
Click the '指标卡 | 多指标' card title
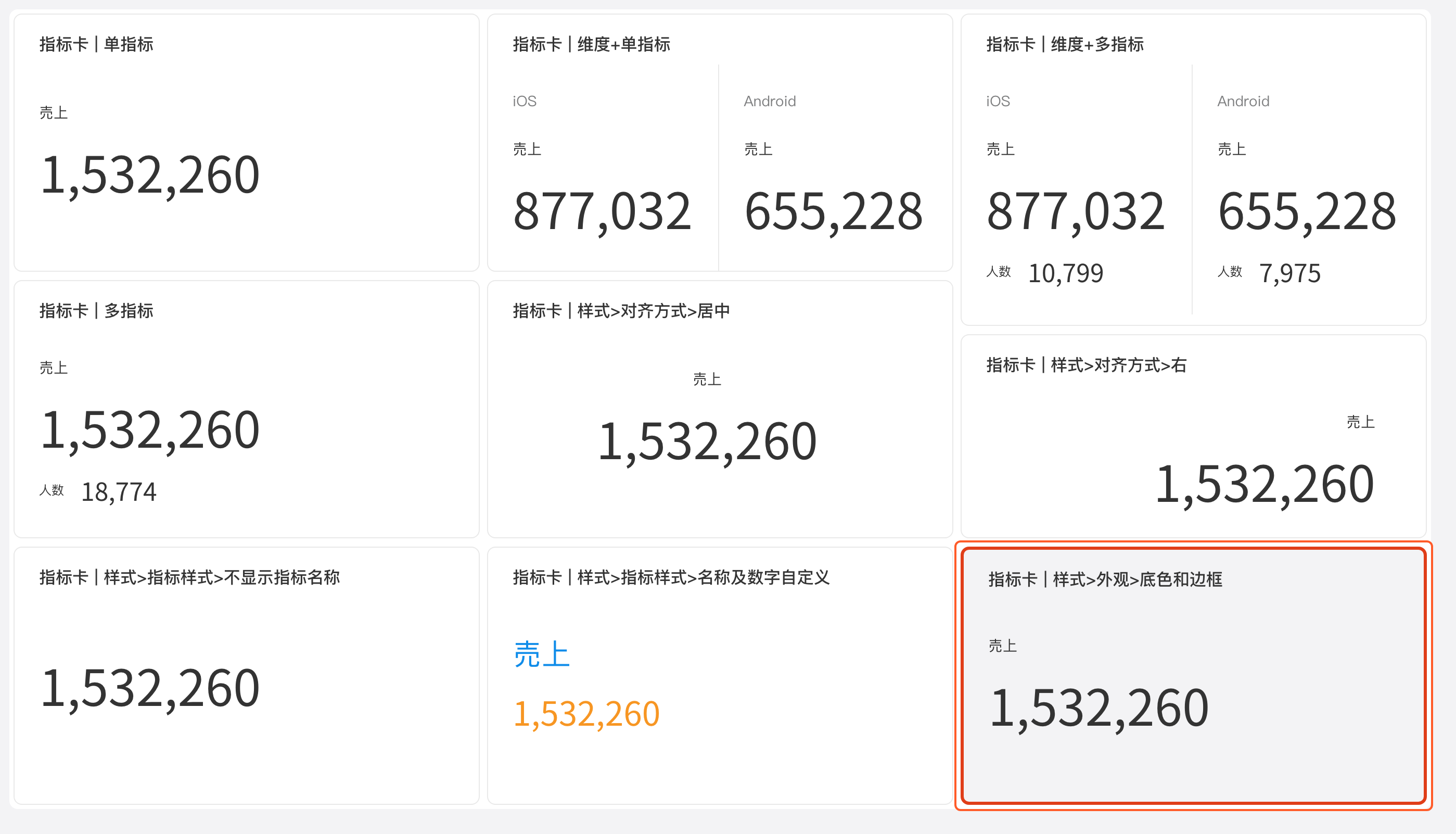pyautogui.click(x=96, y=311)
